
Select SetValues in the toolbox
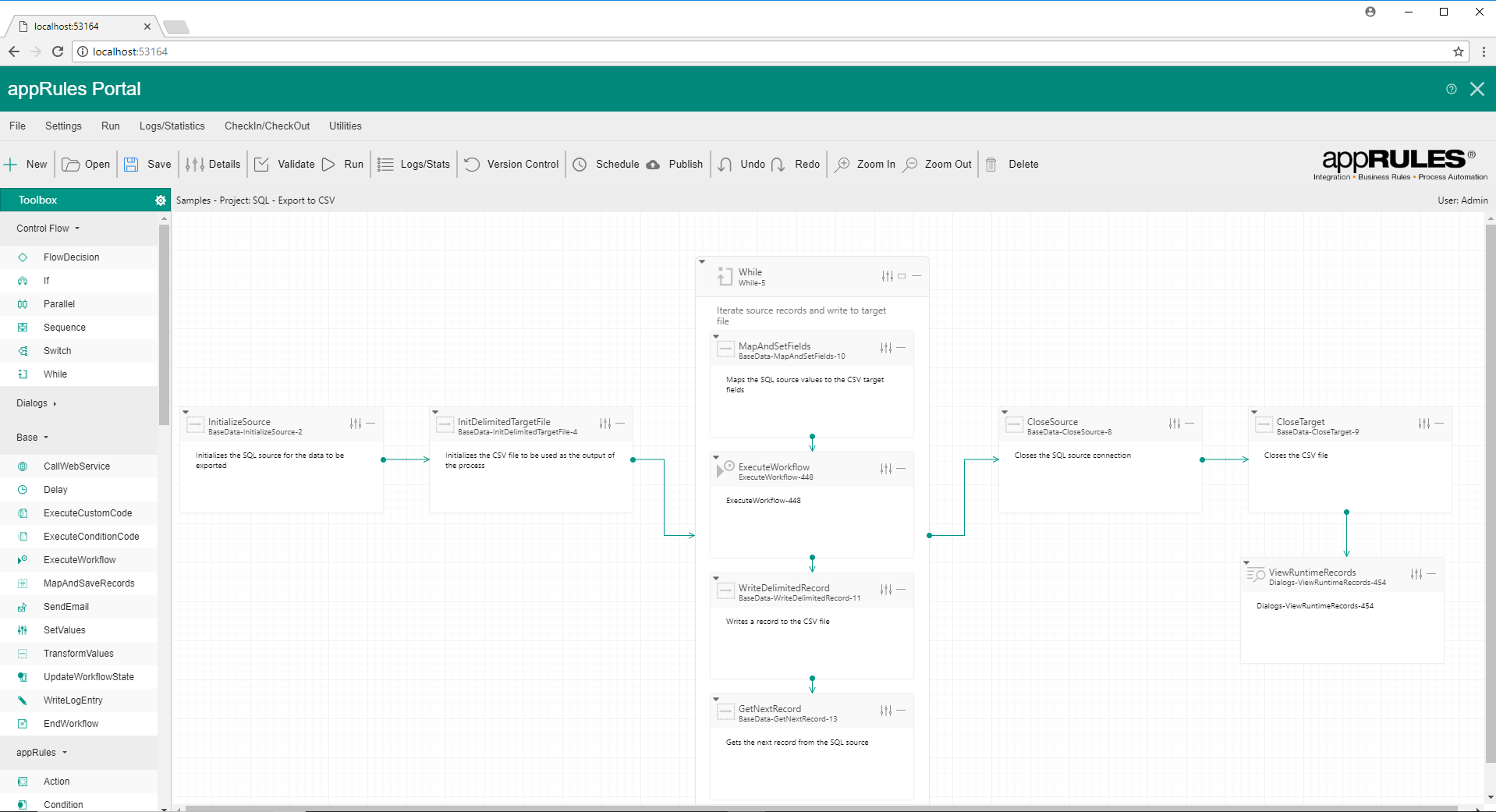tap(79, 630)
